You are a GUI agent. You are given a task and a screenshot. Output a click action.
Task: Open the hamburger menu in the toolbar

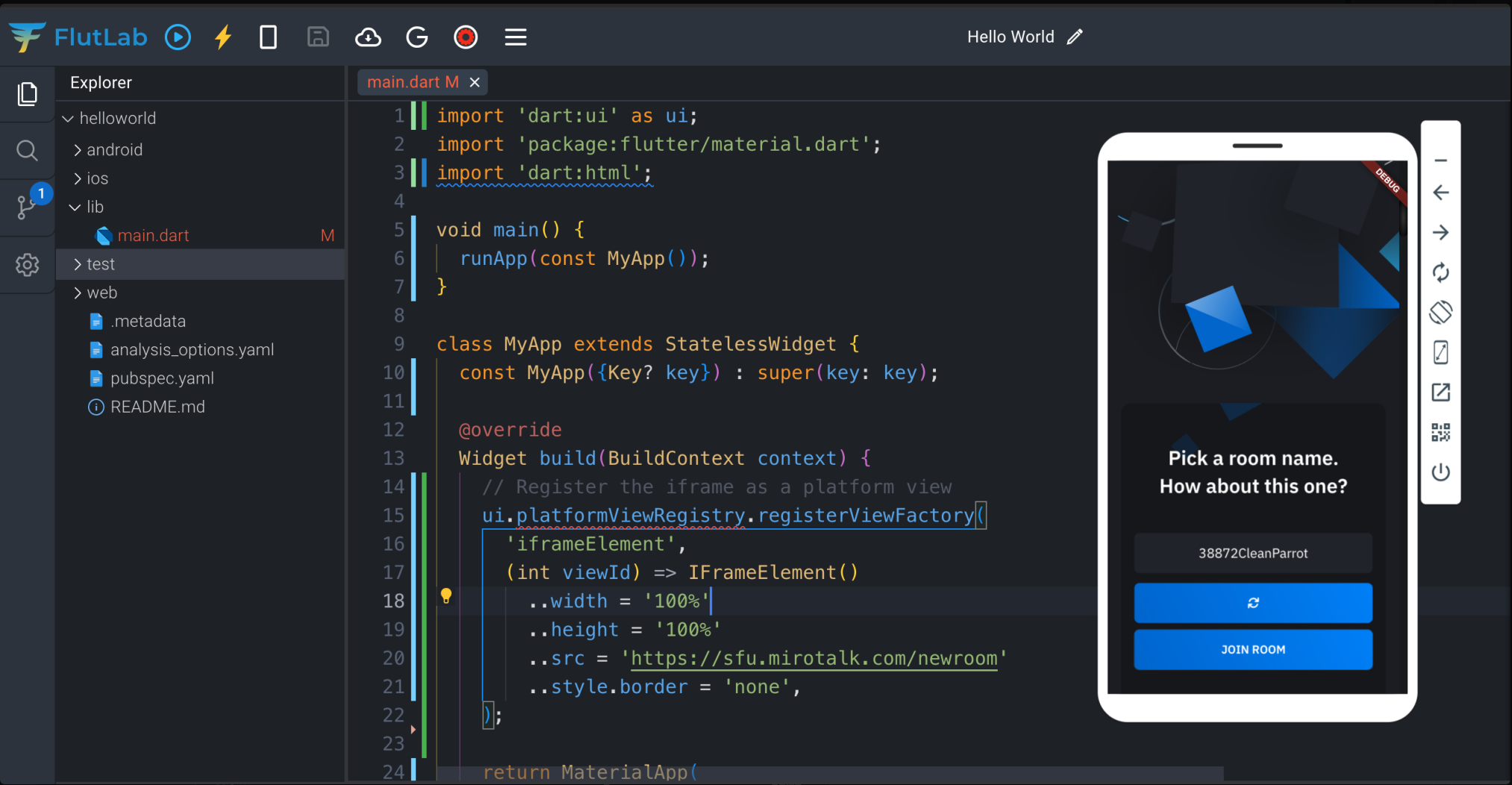[x=515, y=37]
